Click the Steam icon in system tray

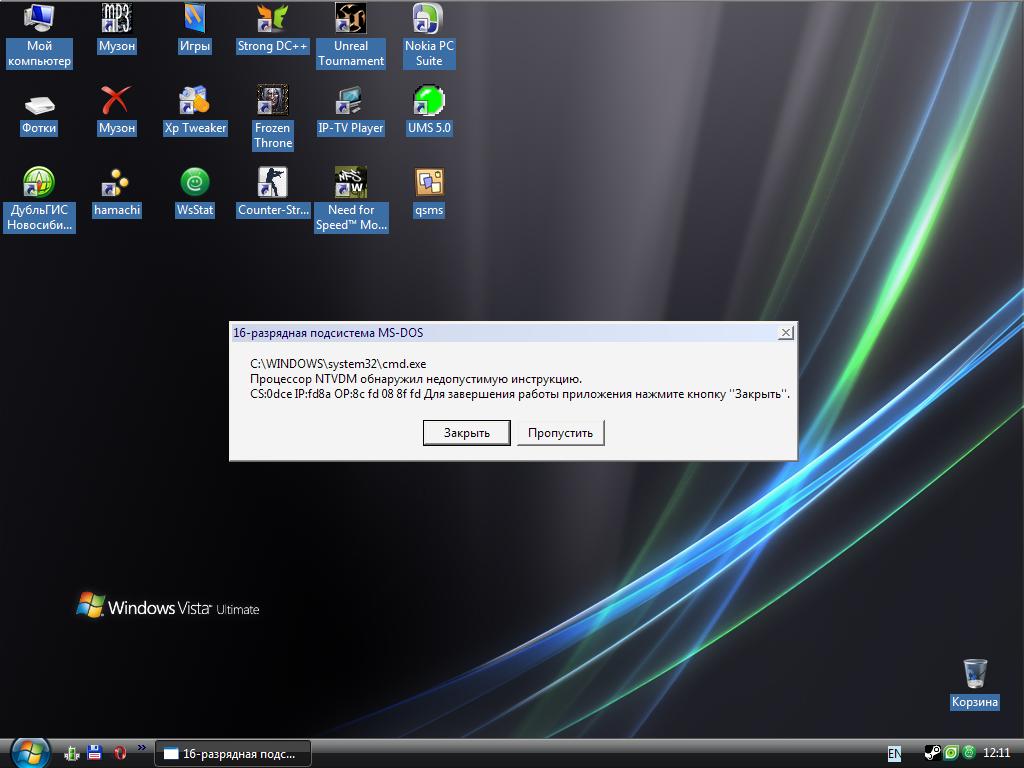pos(931,753)
